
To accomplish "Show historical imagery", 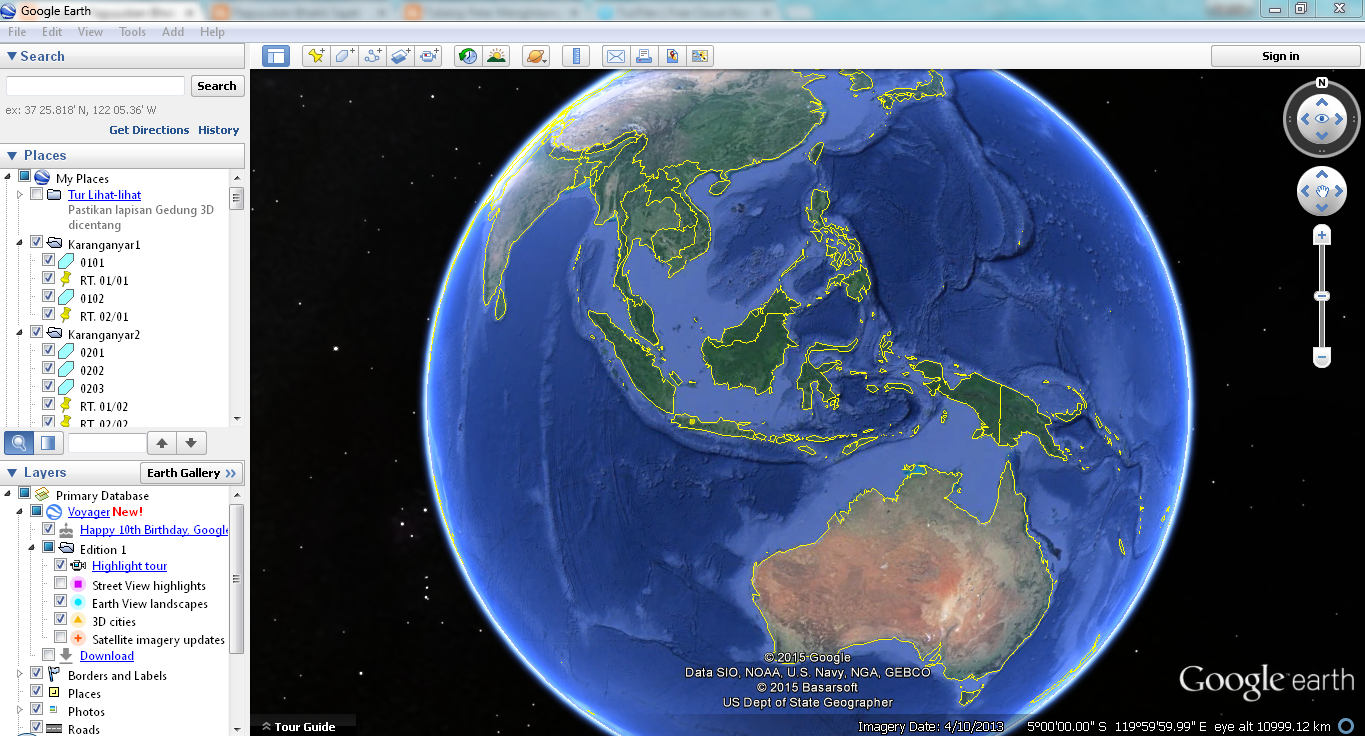I will point(467,55).
